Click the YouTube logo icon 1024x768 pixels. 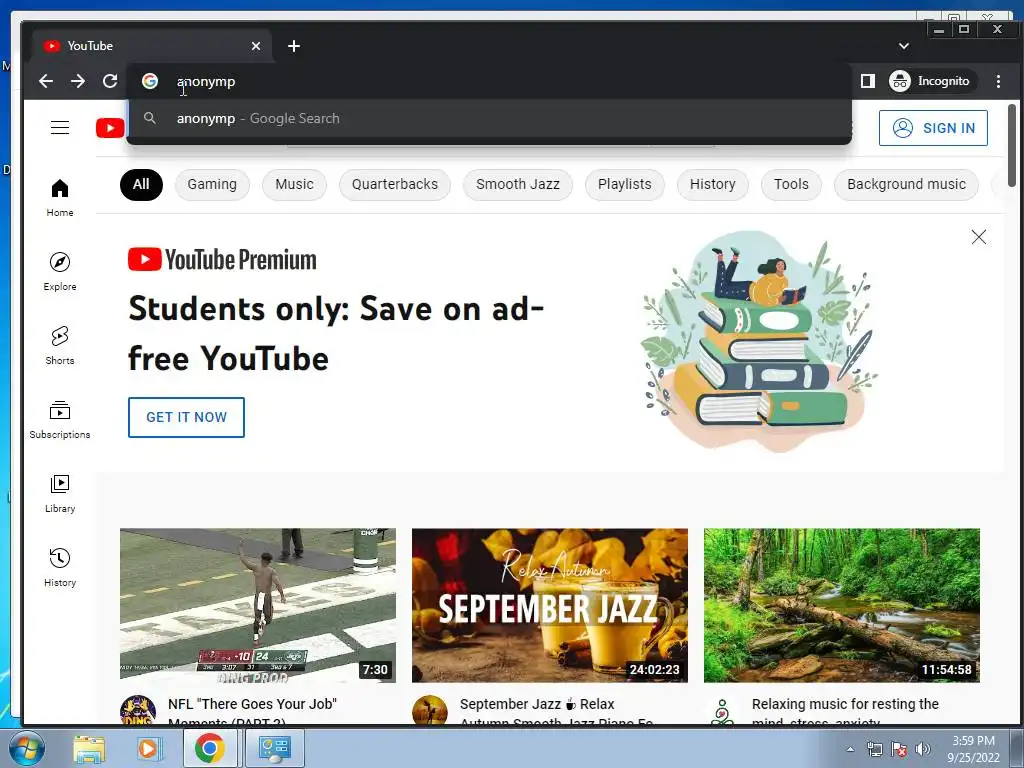click(110, 128)
